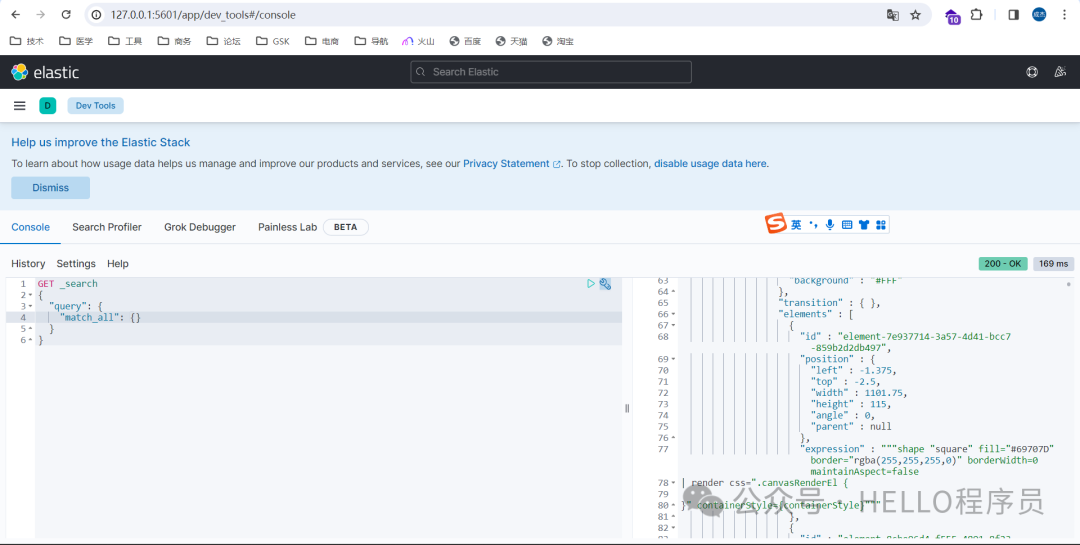Open the console Help menu
Viewport: 1080px width, 545px height.
pos(118,263)
